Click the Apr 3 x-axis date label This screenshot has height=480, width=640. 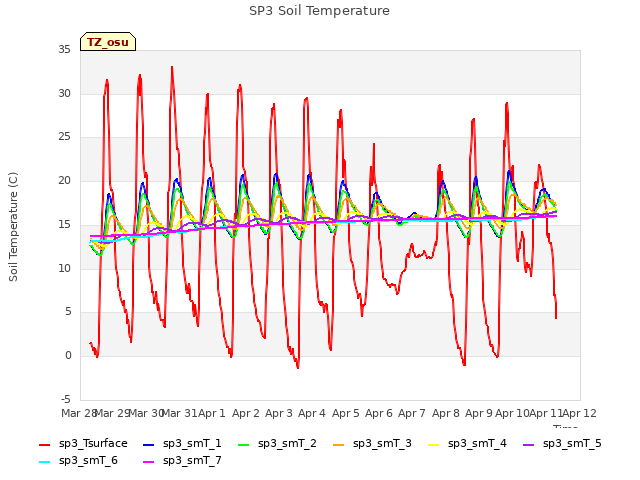[279, 413]
